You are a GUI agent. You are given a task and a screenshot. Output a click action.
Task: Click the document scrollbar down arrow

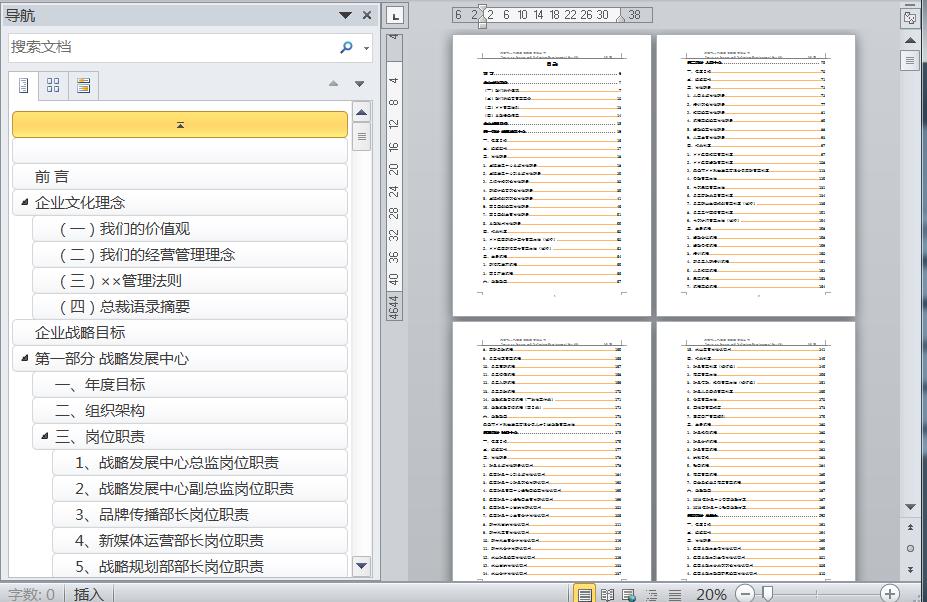[910, 507]
